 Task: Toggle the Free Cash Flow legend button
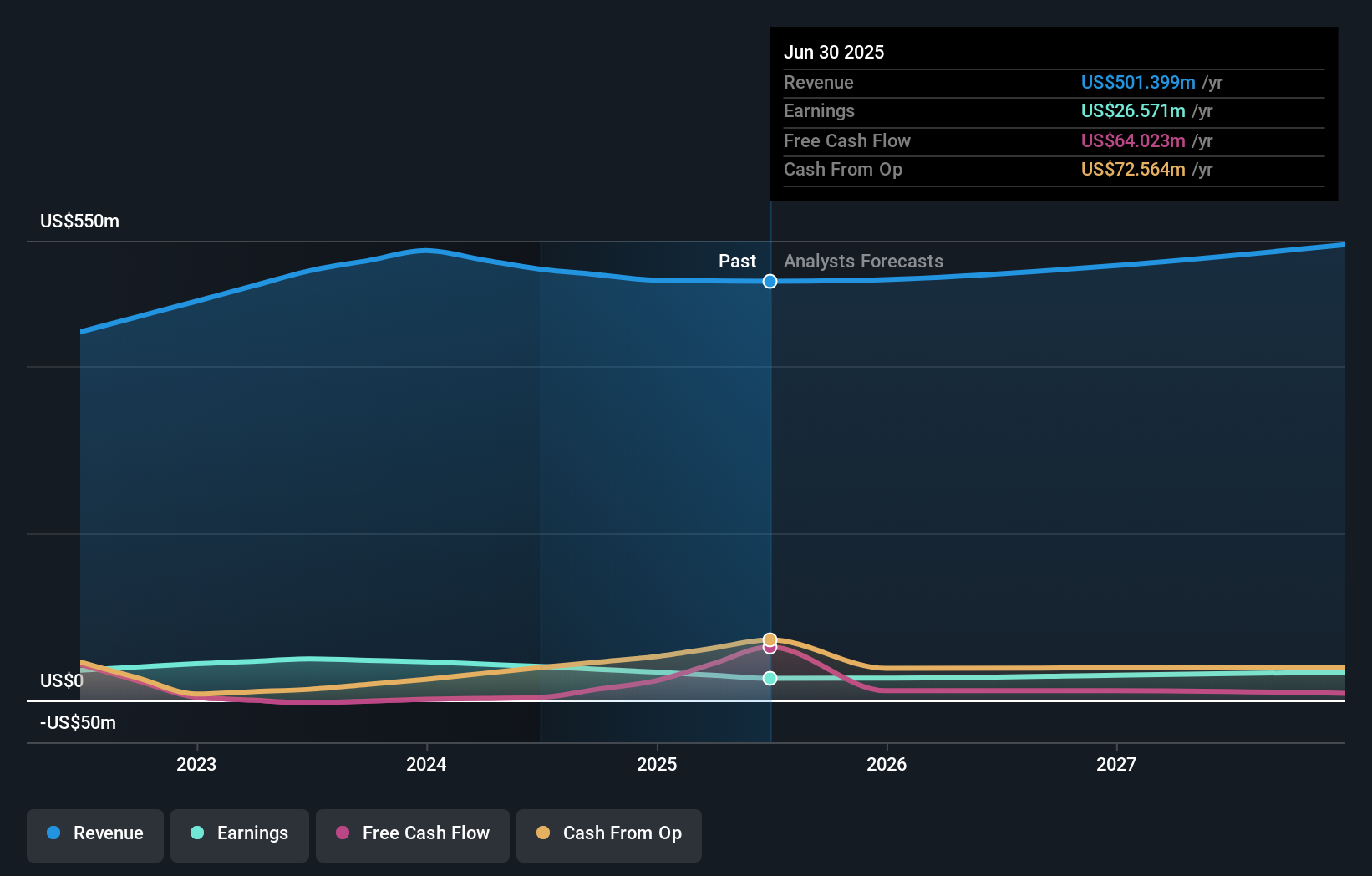point(413,835)
